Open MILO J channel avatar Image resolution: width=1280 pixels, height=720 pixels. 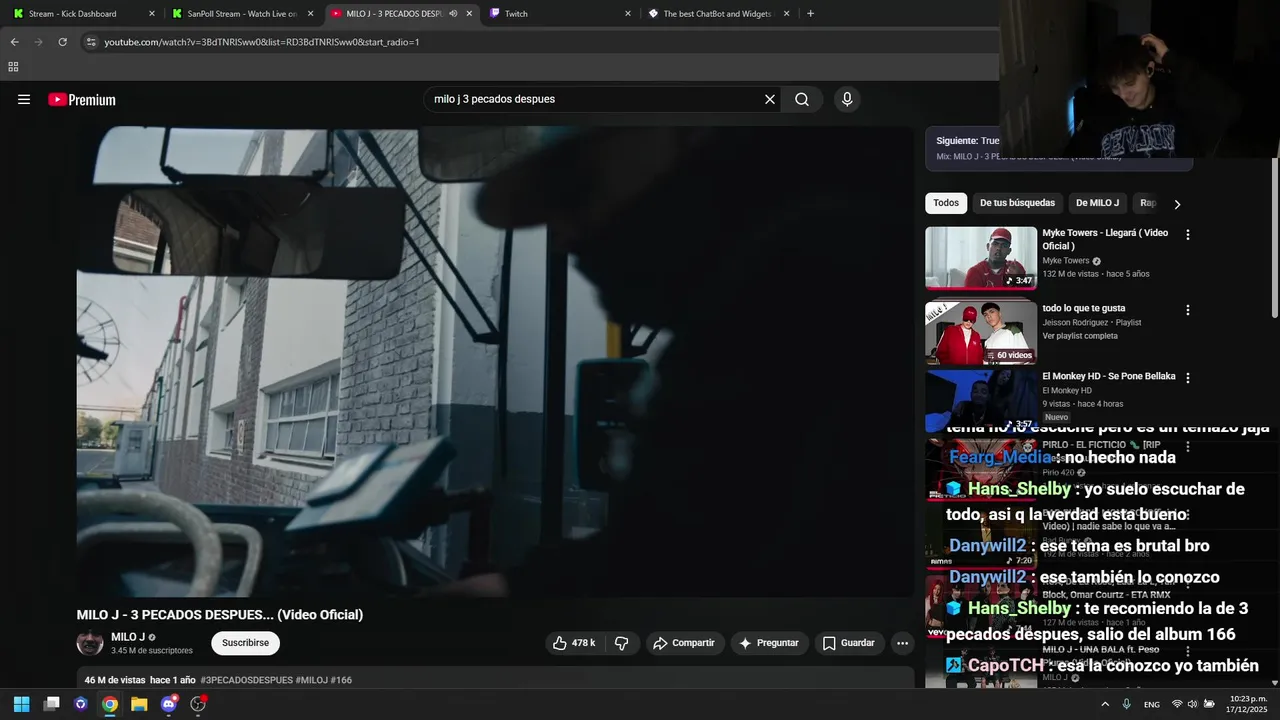tap(90, 643)
